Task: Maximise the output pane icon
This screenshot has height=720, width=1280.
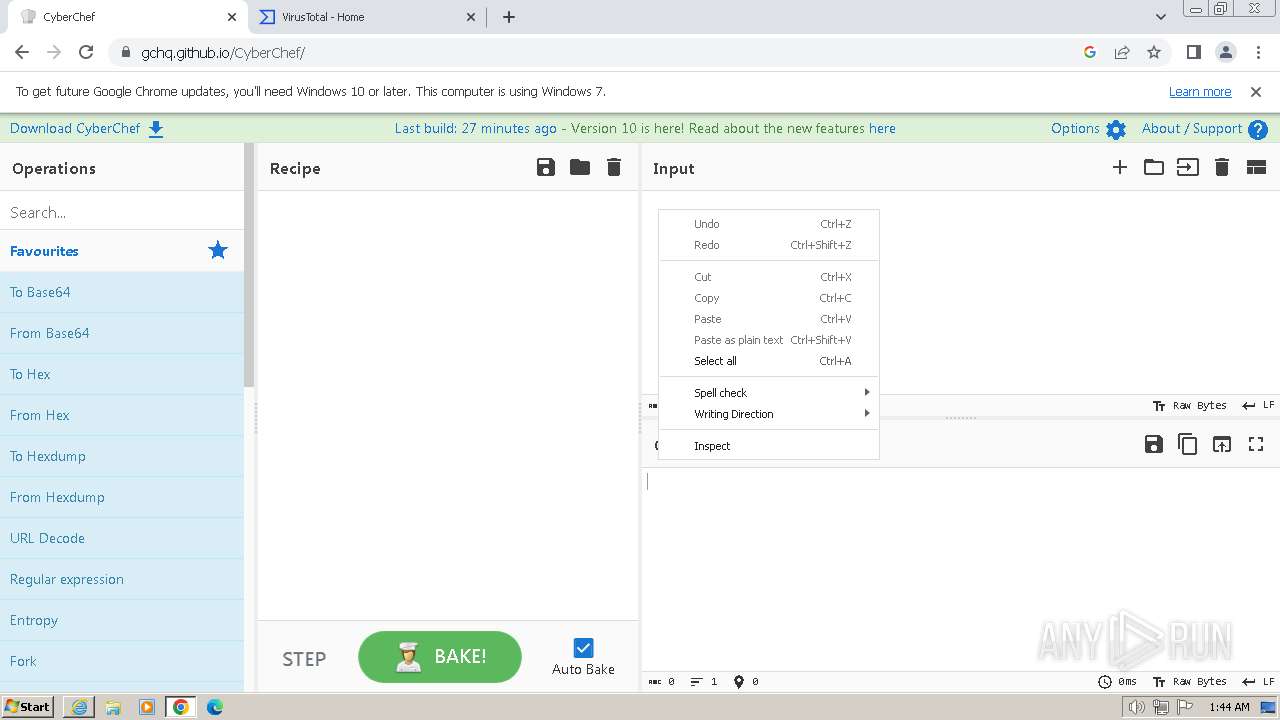Action: pyautogui.click(x=1256, y=445)
